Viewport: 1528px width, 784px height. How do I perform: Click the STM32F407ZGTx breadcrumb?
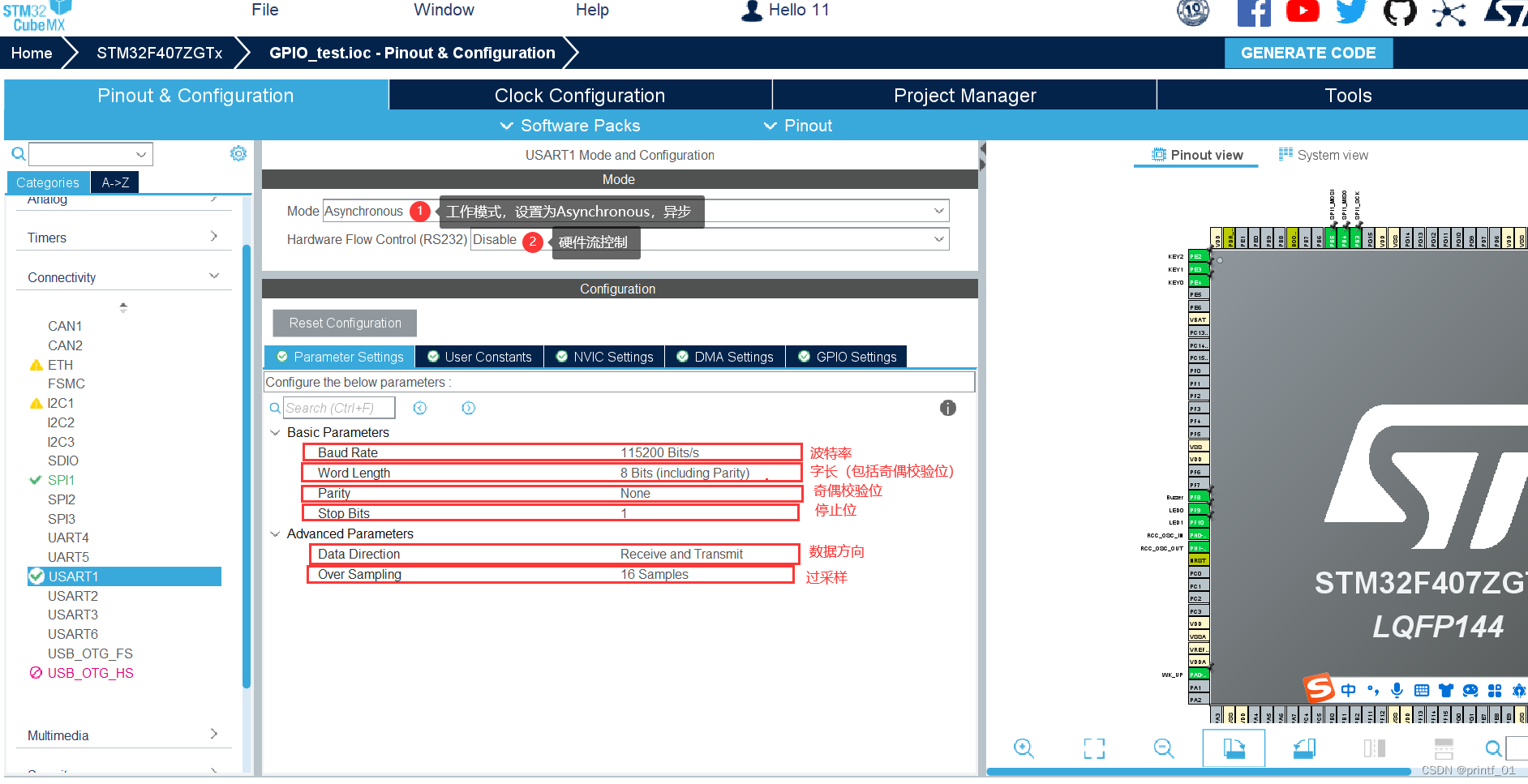tap(159, 53)
